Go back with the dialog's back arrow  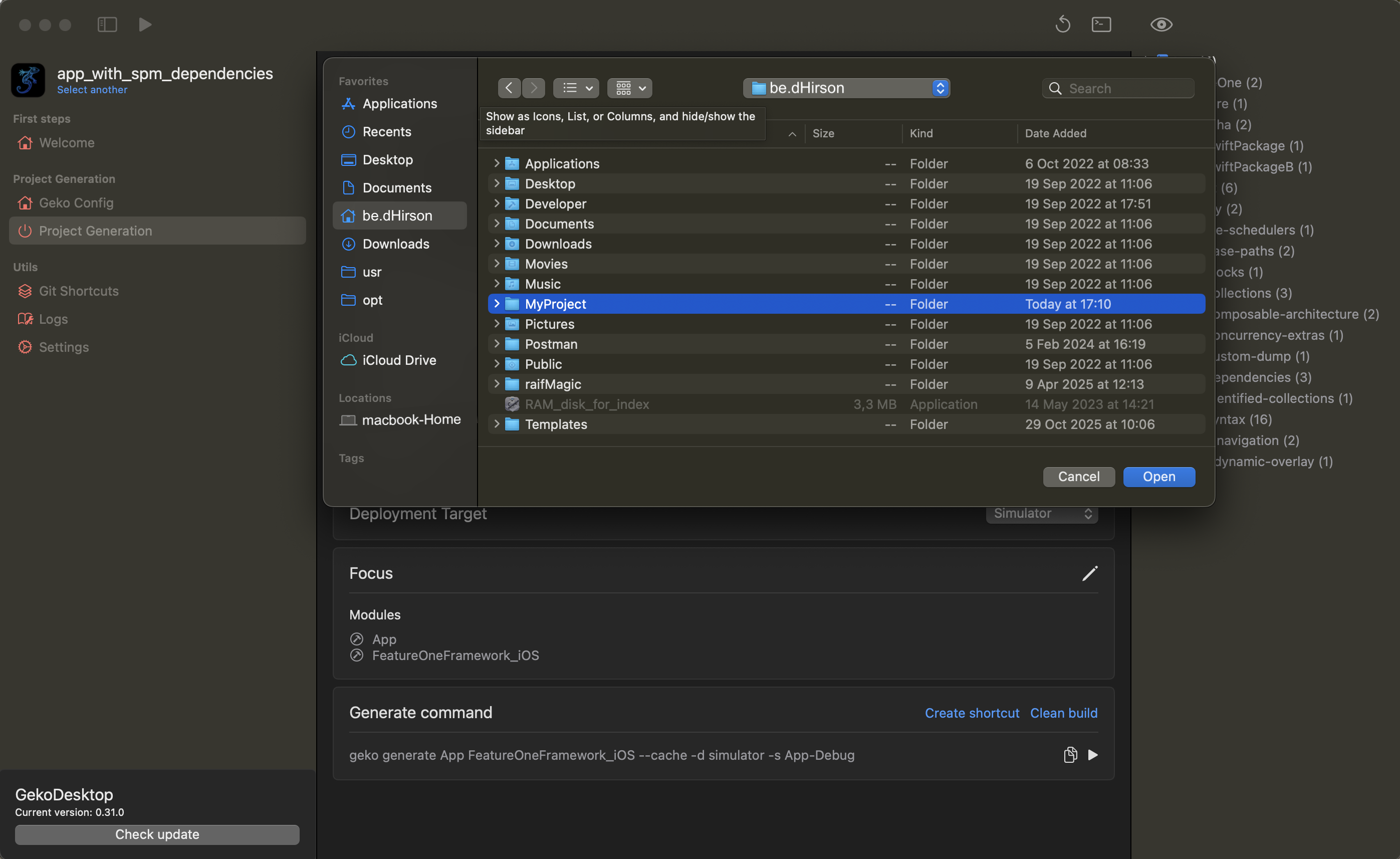pos(509,88)
